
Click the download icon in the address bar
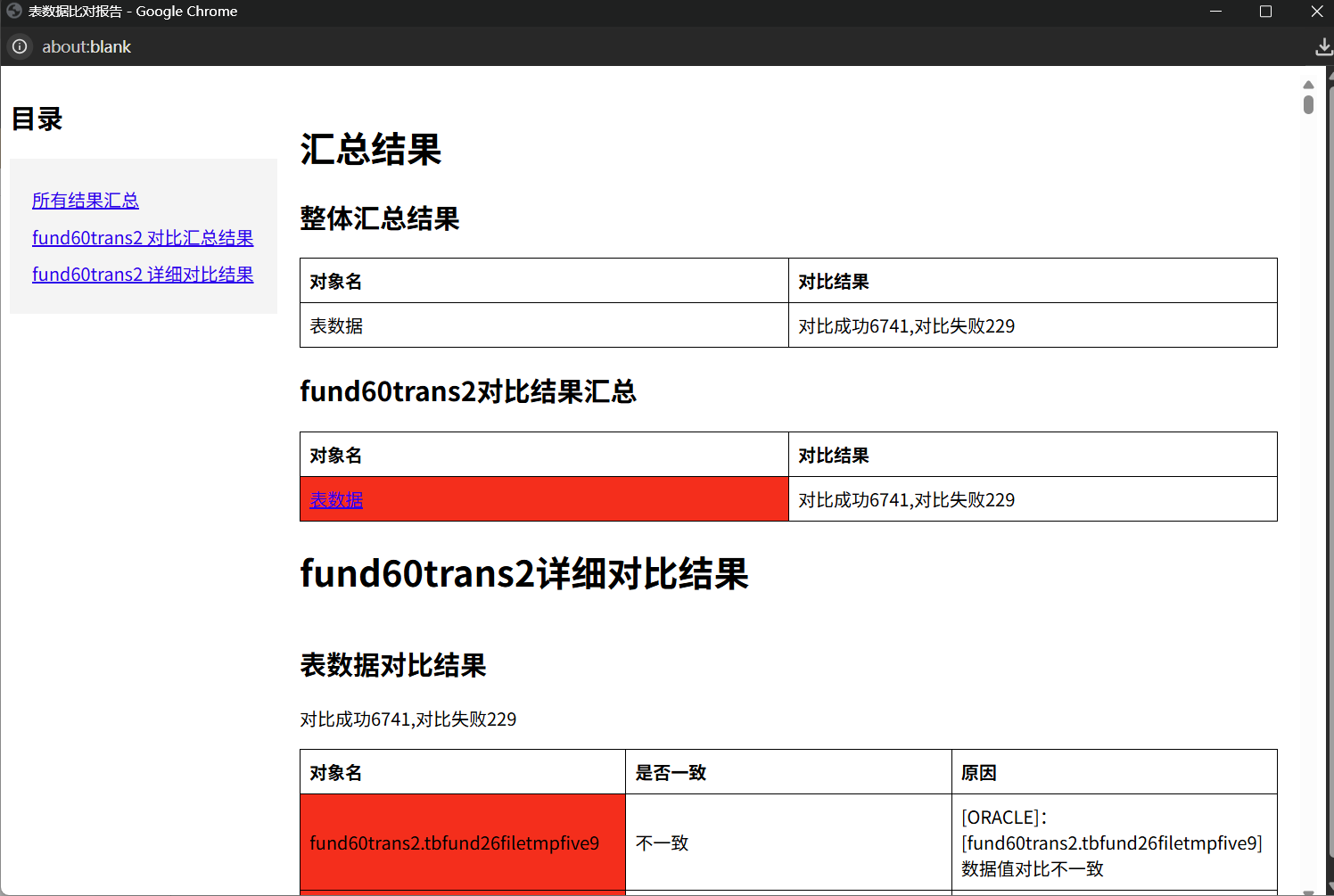click(1323, 47)
